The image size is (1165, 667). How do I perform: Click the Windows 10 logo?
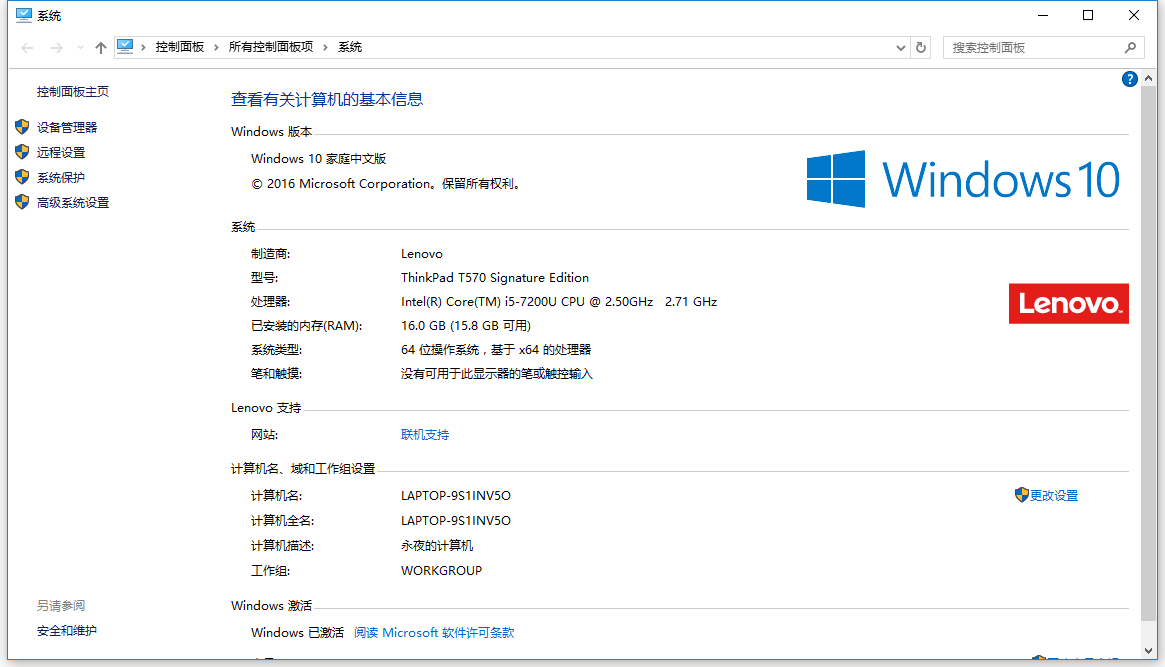tap(964, 179)
